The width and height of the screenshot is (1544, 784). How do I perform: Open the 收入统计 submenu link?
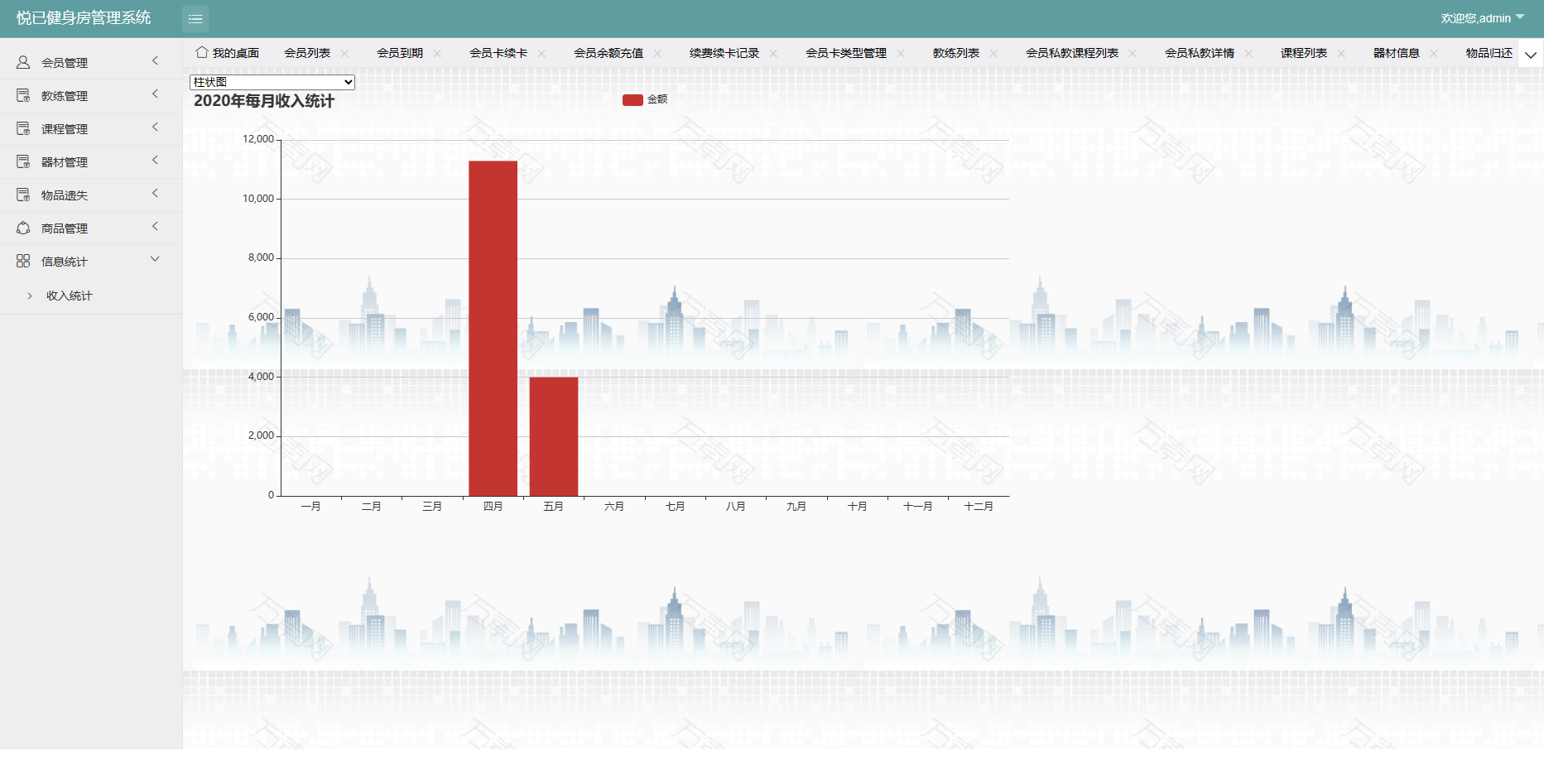[70, 296]
